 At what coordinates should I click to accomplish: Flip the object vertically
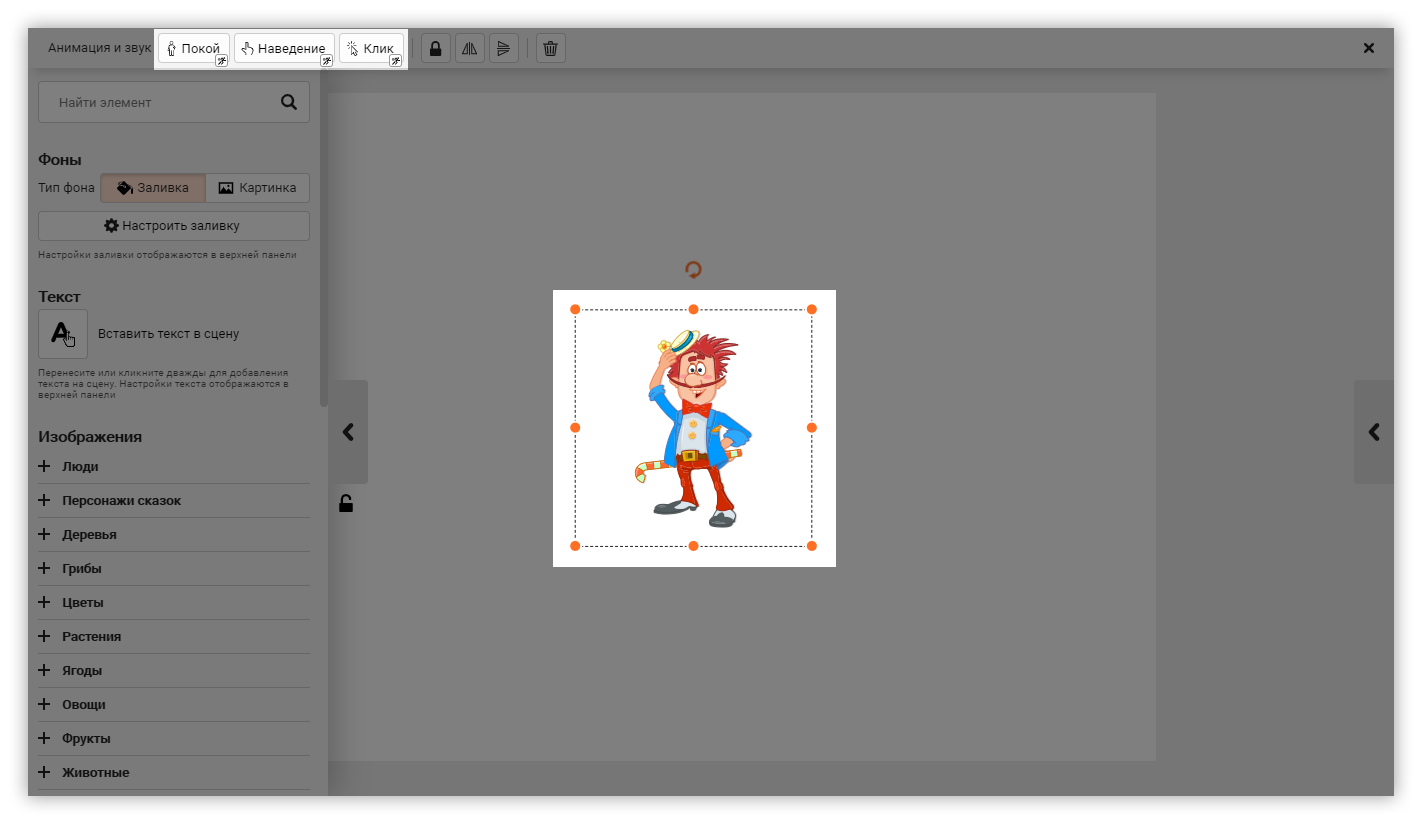click(503, 48)
